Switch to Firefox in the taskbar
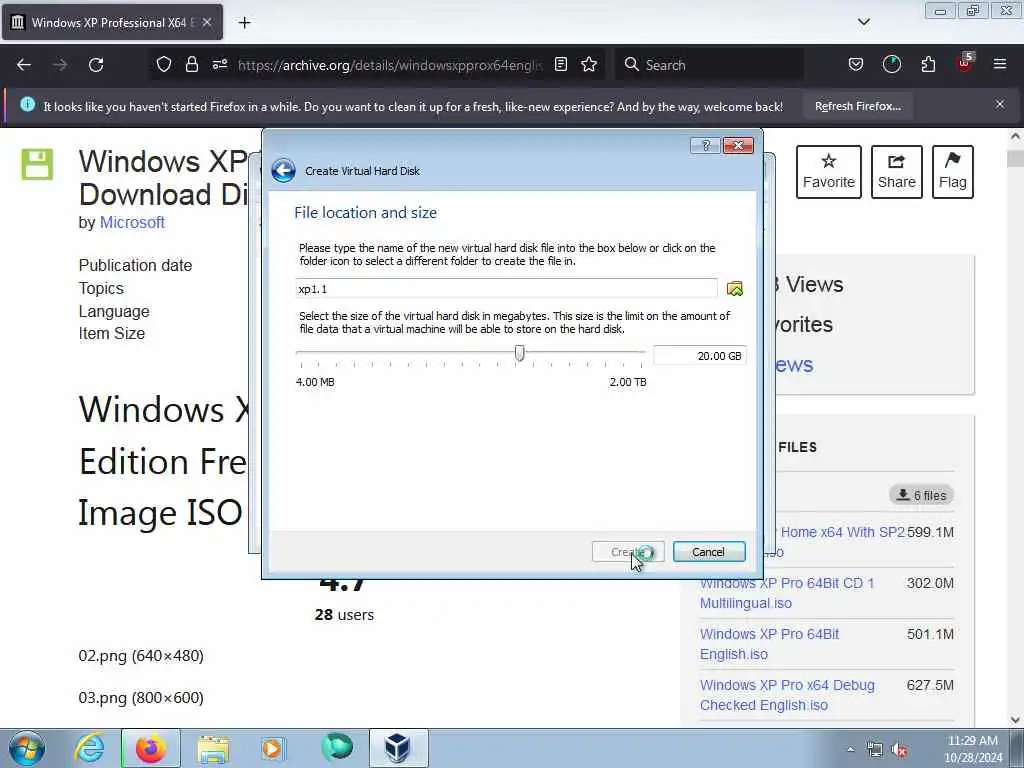The width and height of the screenshot is (1024, 768). 151,748
